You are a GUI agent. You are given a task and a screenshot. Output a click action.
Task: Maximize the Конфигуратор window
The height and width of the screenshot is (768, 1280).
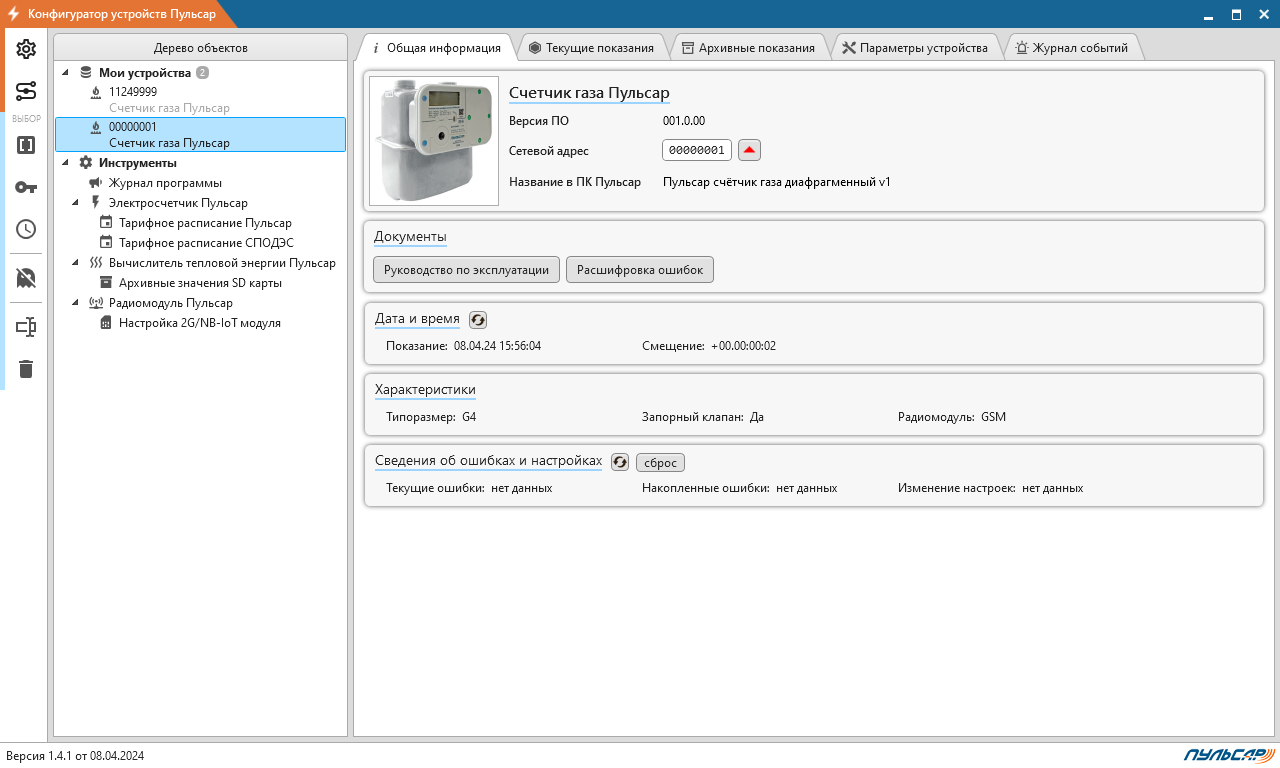point(1236,14)
